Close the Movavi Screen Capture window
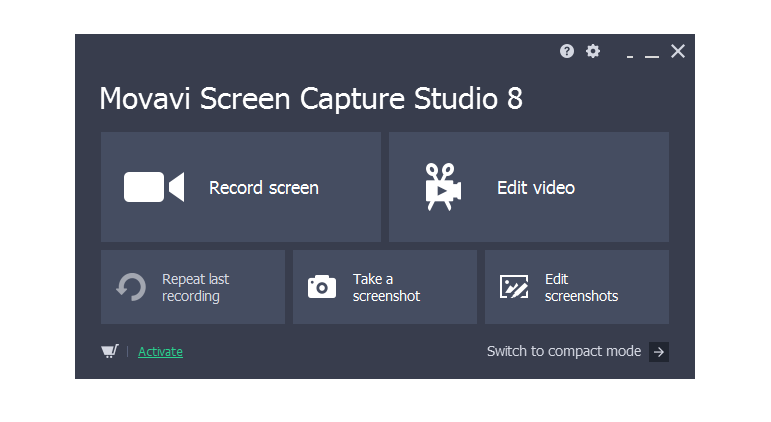 pos(678,51)
